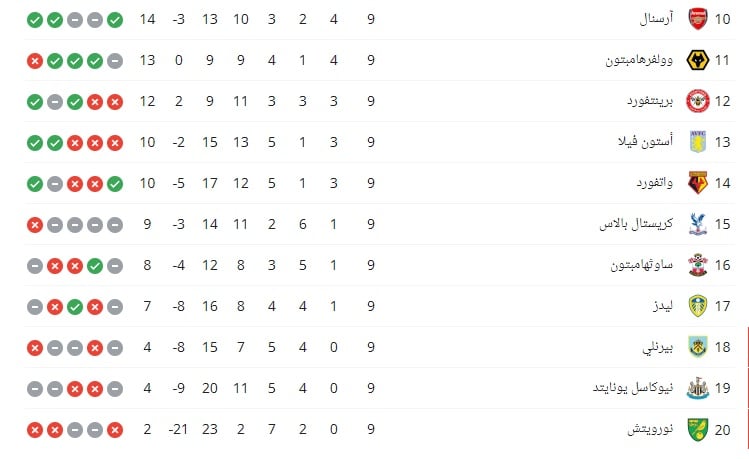Click the Arsenal club crest
749x459 pixels.
click(x=697, y=19)
